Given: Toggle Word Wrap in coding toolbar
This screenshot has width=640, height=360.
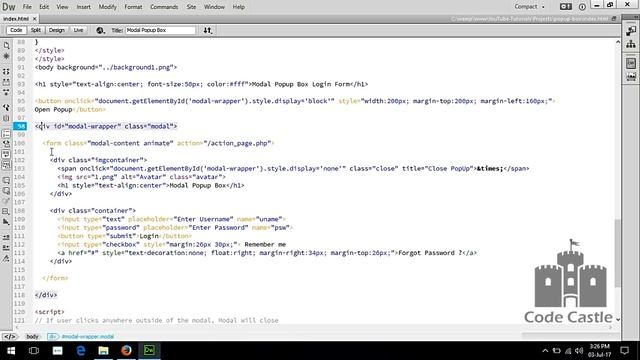Looking at the screenshot, I should (x=6, y=154).
